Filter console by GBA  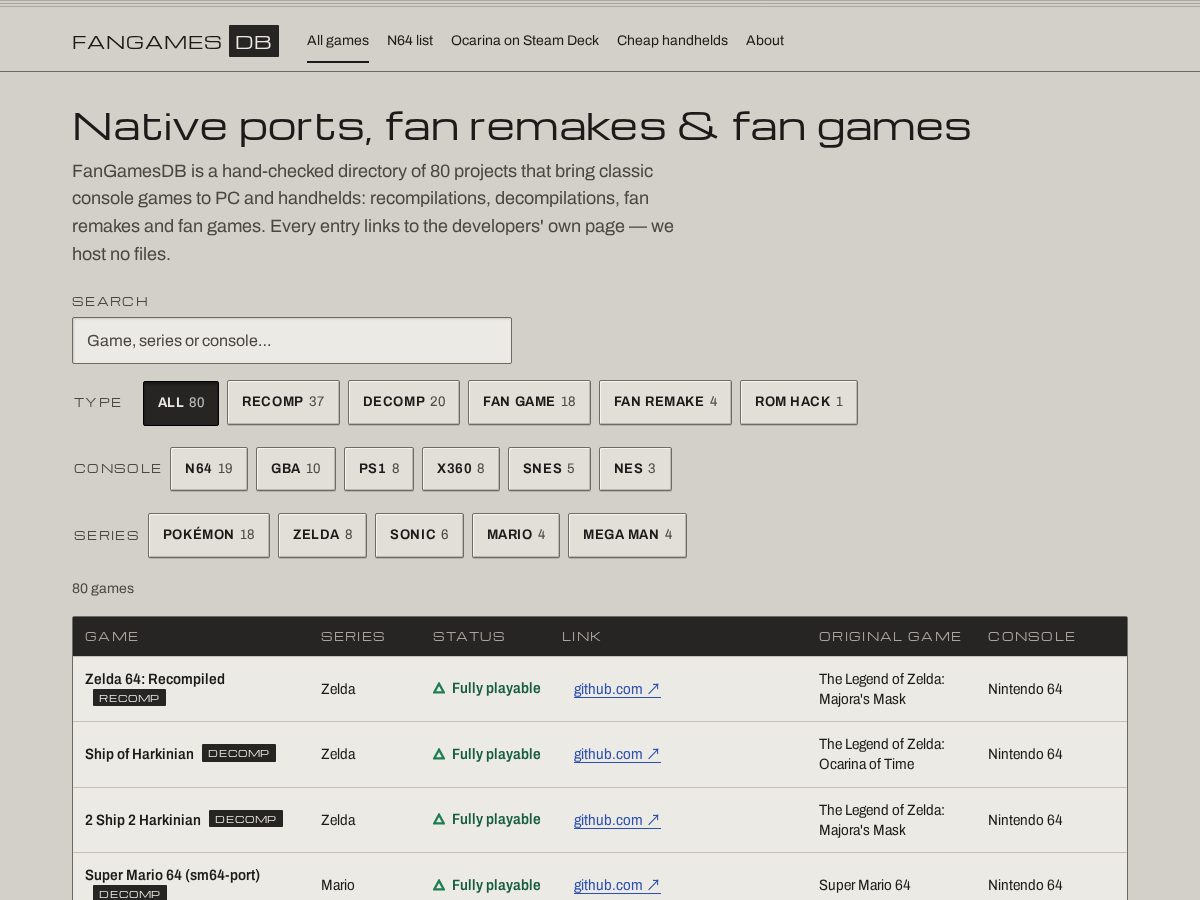tap(296, 469)
